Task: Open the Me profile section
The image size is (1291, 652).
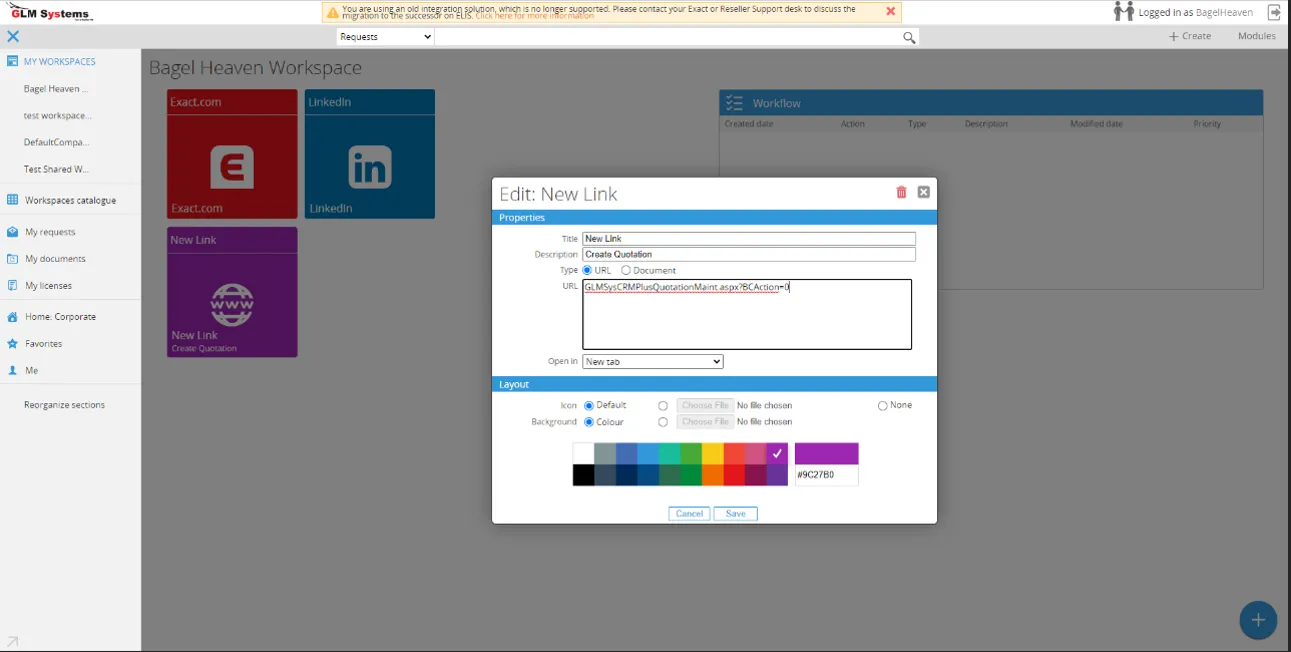Action: [x=38, y=372]
